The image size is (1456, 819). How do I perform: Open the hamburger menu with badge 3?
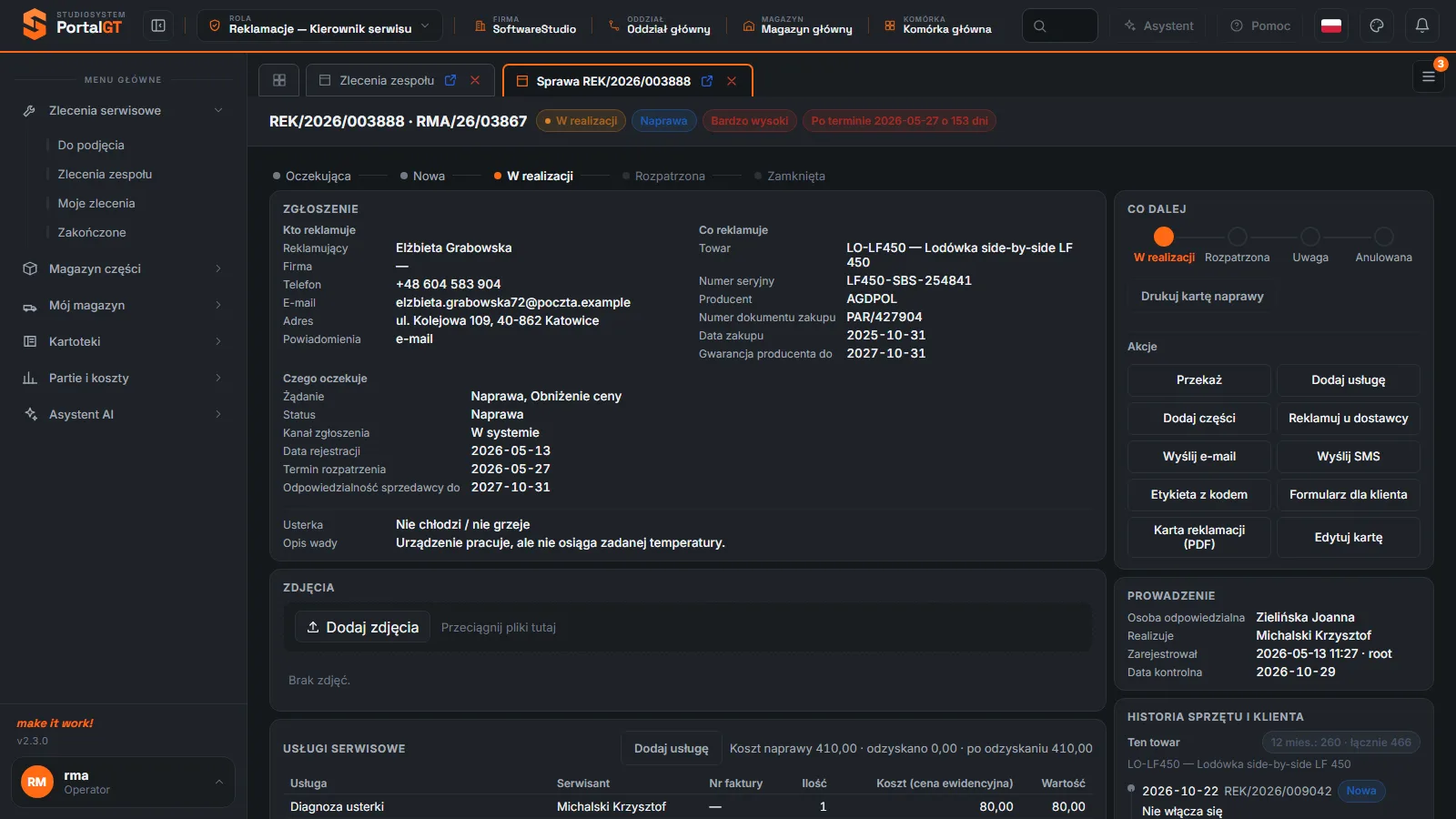[1429, 76]
